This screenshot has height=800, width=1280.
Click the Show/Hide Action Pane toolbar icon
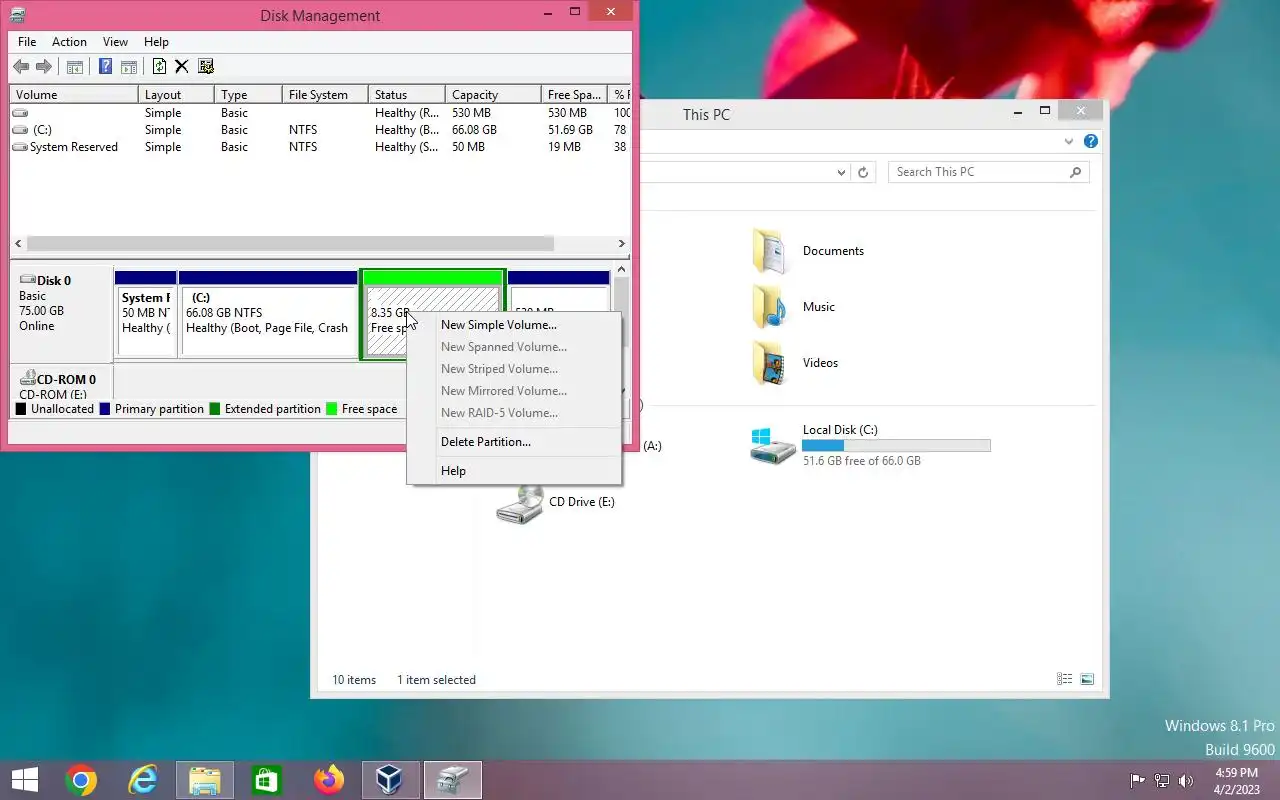coord(129,67)
